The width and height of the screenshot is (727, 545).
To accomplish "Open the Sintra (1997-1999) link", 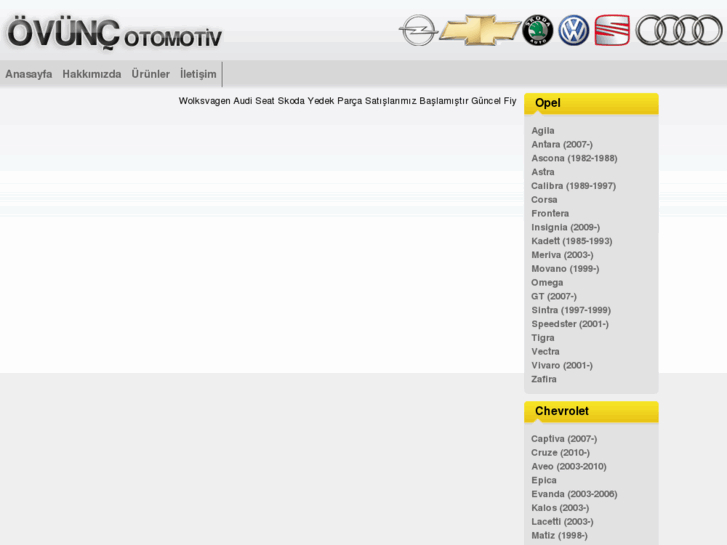I will (571, 310).
